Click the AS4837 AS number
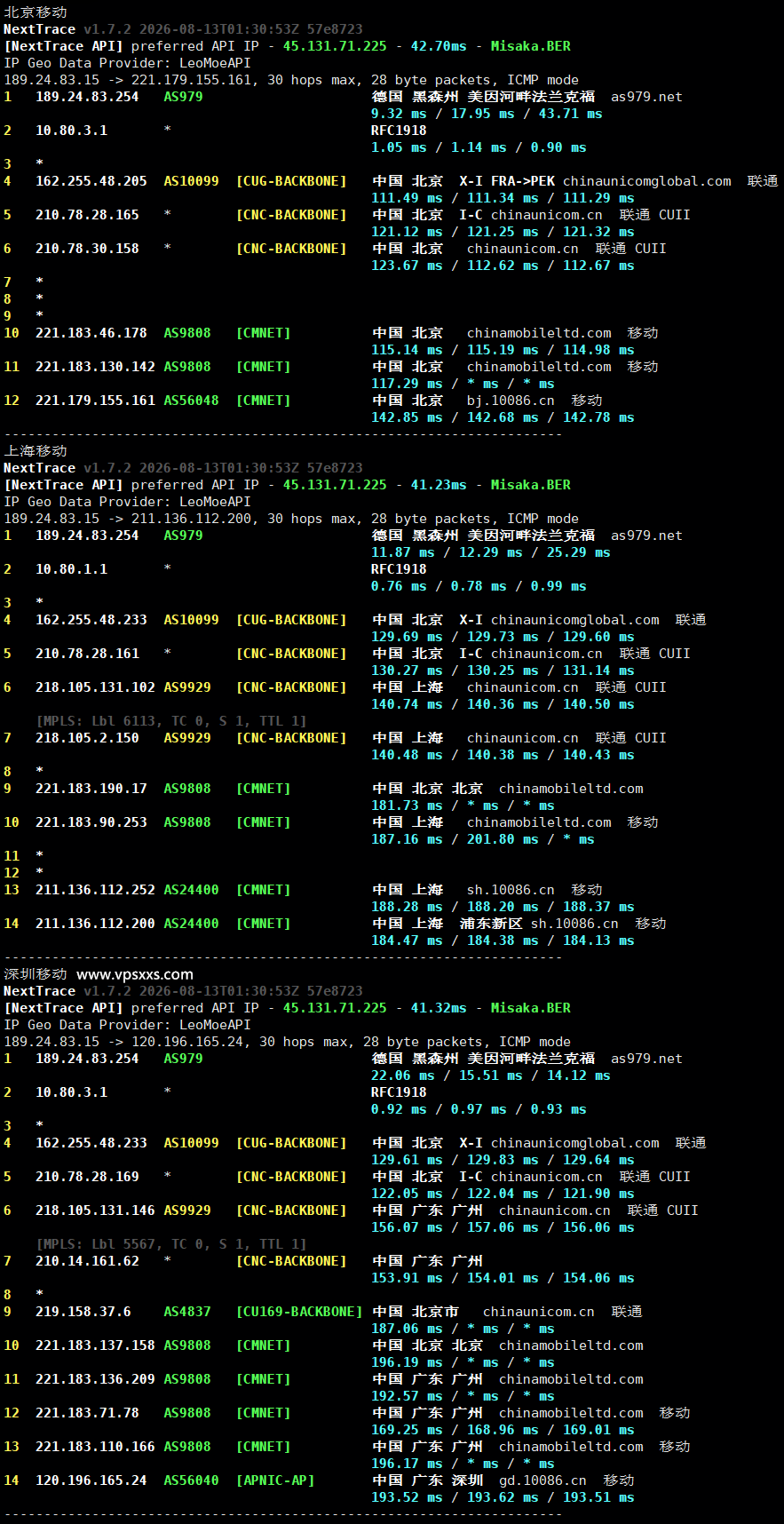The image size is (784, 1524). [187, 1312]
